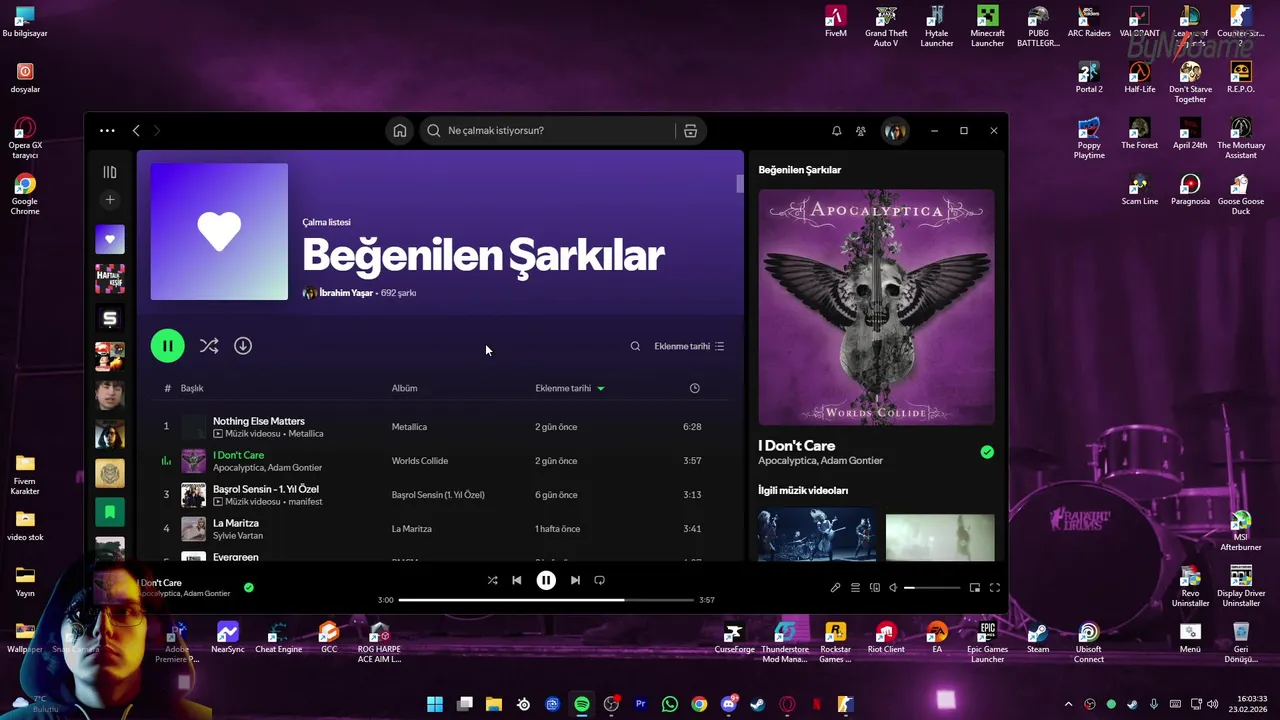The image size is (1280, 720).
Task: Open Premiere Pro from the taskbar
Action: [x=641, y=704]
